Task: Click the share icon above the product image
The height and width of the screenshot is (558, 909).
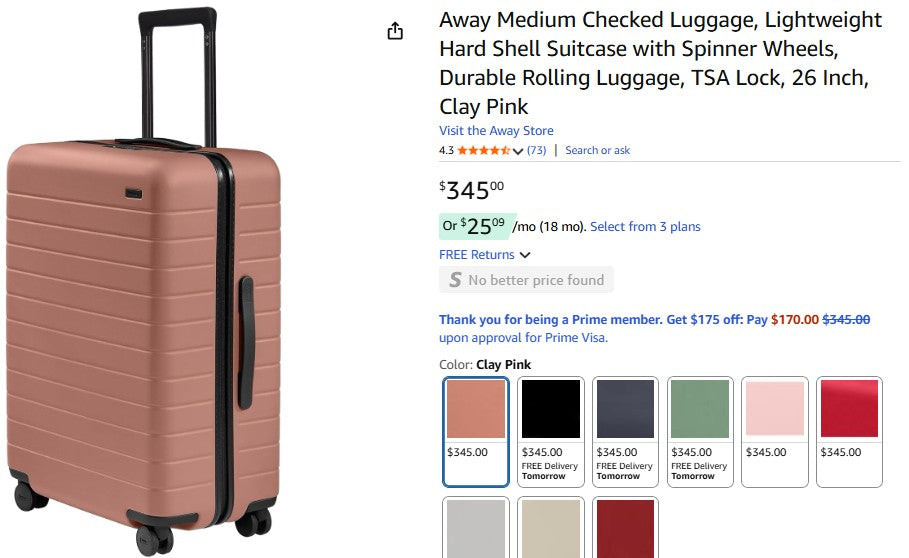Action: coord(395,31)
